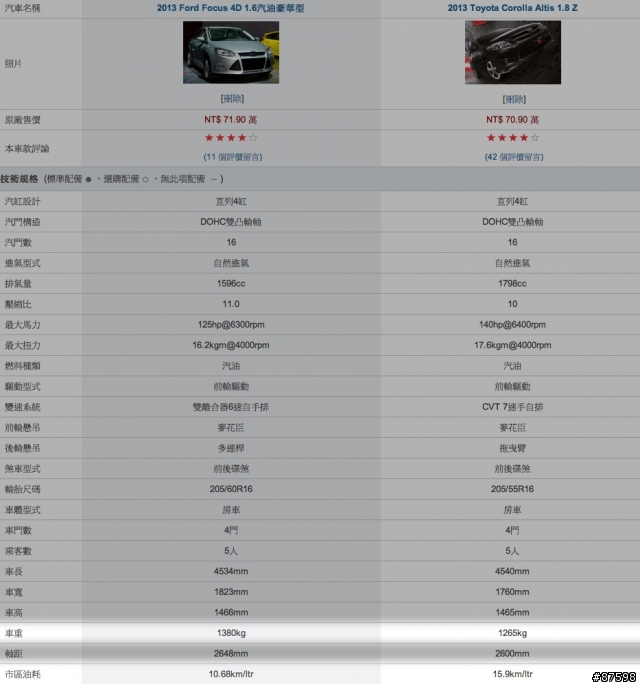640x685 pixels.
Task: Click the 10.68km/ltr fuel consumption value
Action: coord(231,674)
